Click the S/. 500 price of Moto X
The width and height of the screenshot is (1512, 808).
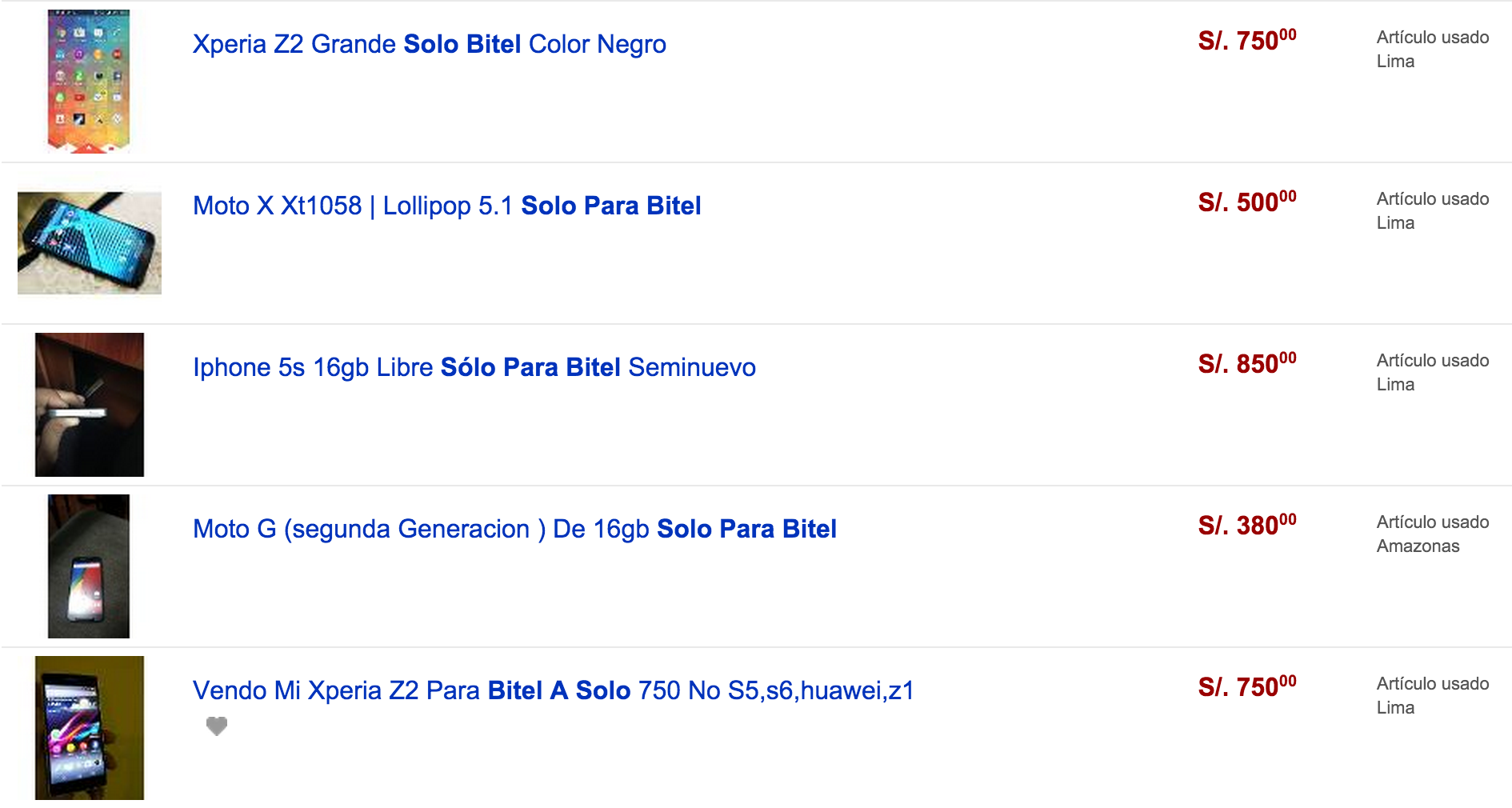pyautogui.click(x=1247, y=202)
